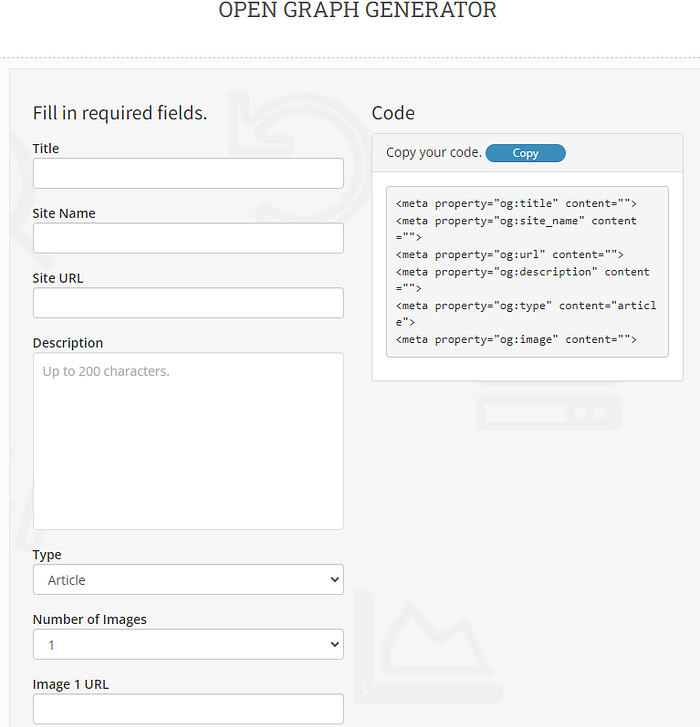
Task: Focus the Title input field
Action: pos(188,173)
